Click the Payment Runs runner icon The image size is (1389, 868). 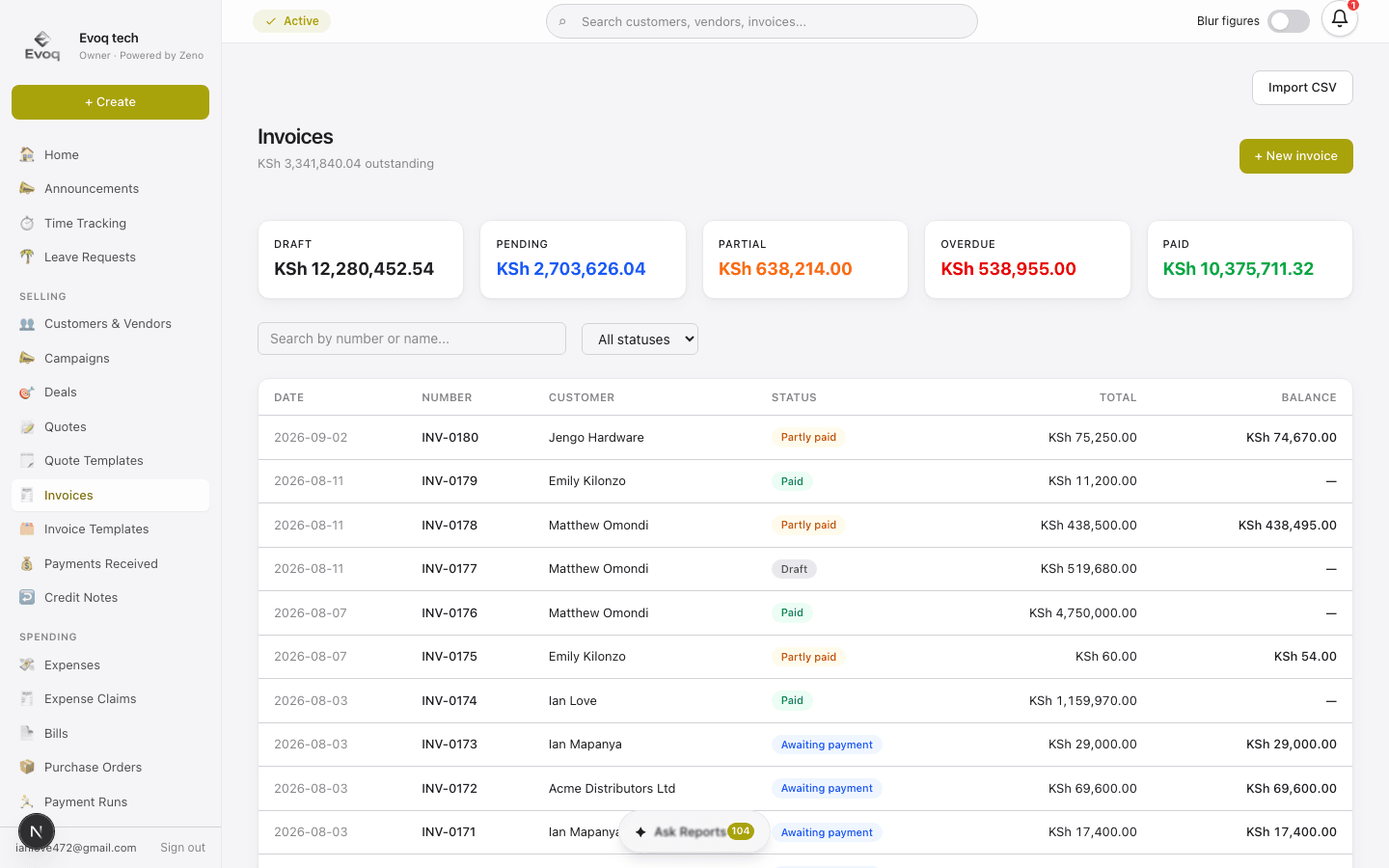pyautogui.click(x=27, y=801)
